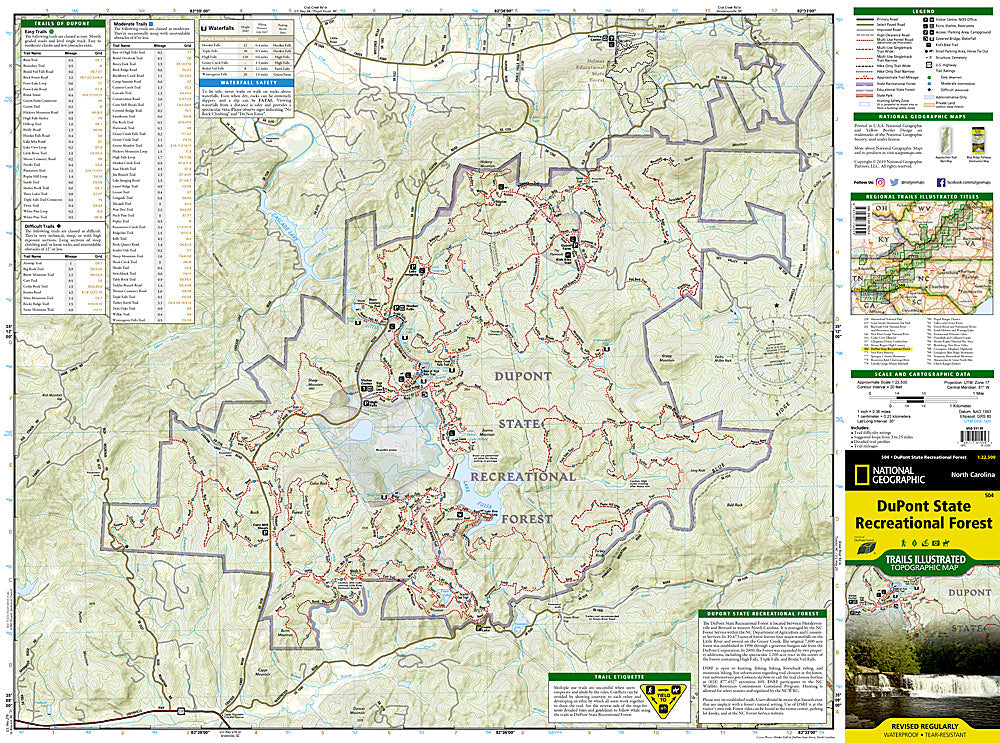Collapse the Waterfalls table
Image resolution: width=1000 pixels, height=743 pixels.
click(218, 30)
